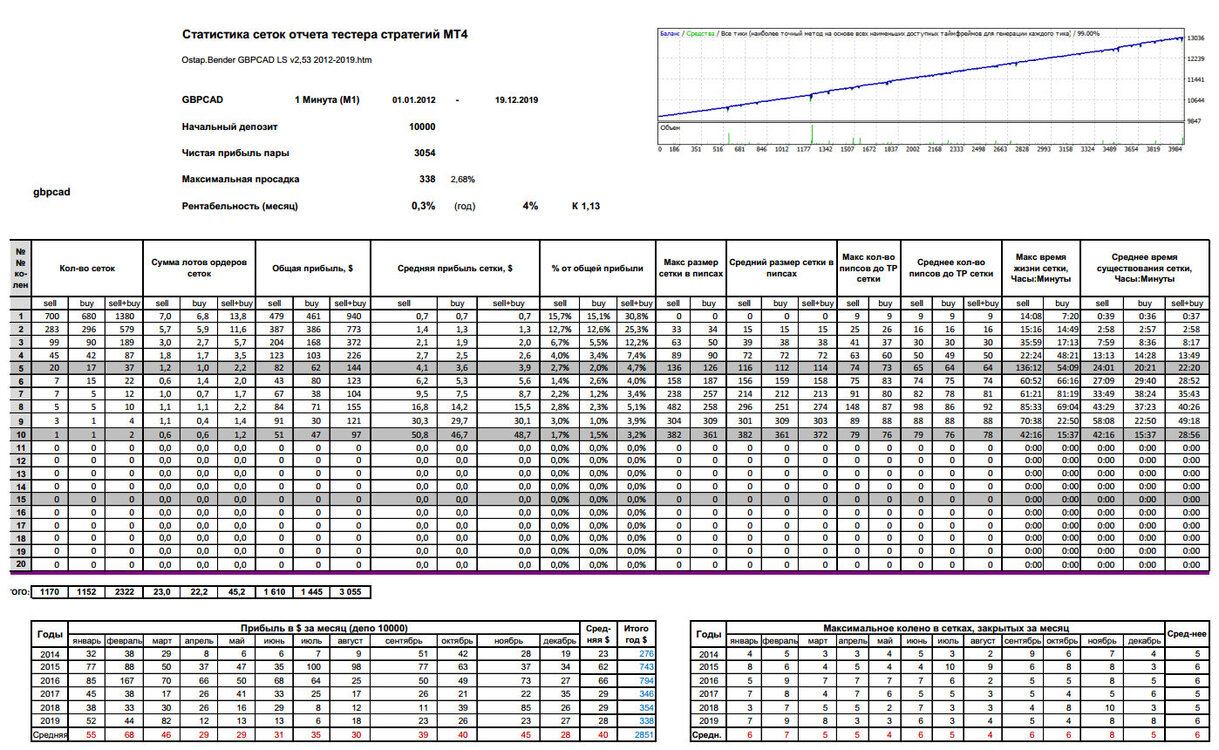The height and width of the screenshot is (750, 1219).
Task: Click the total sell profit '1 610'
Action: (275, 591)
